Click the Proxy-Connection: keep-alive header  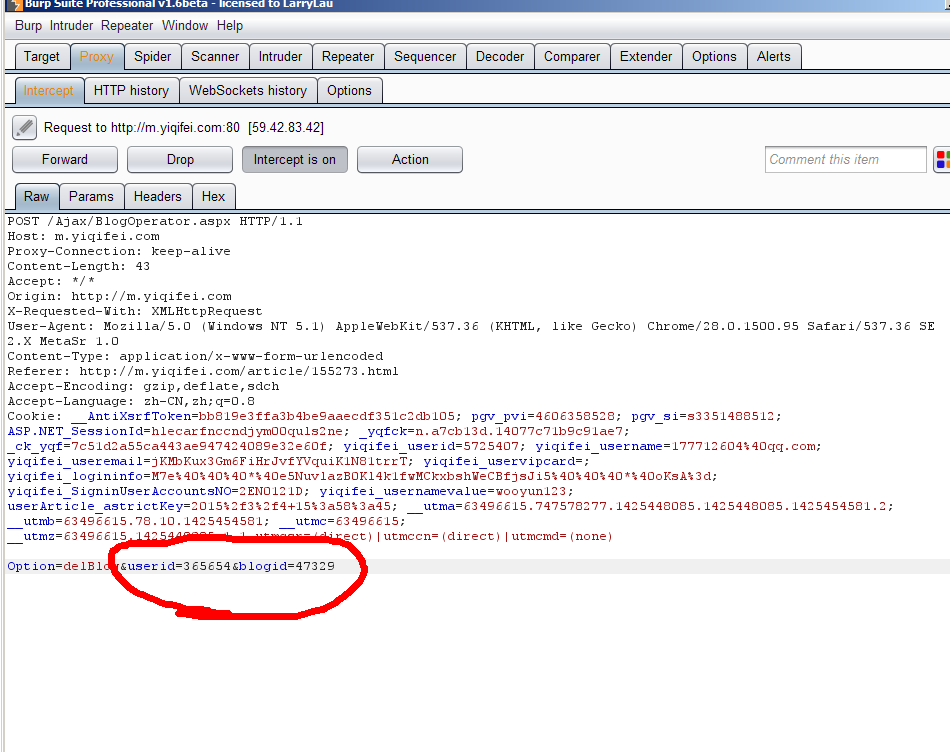click(119, 251)
